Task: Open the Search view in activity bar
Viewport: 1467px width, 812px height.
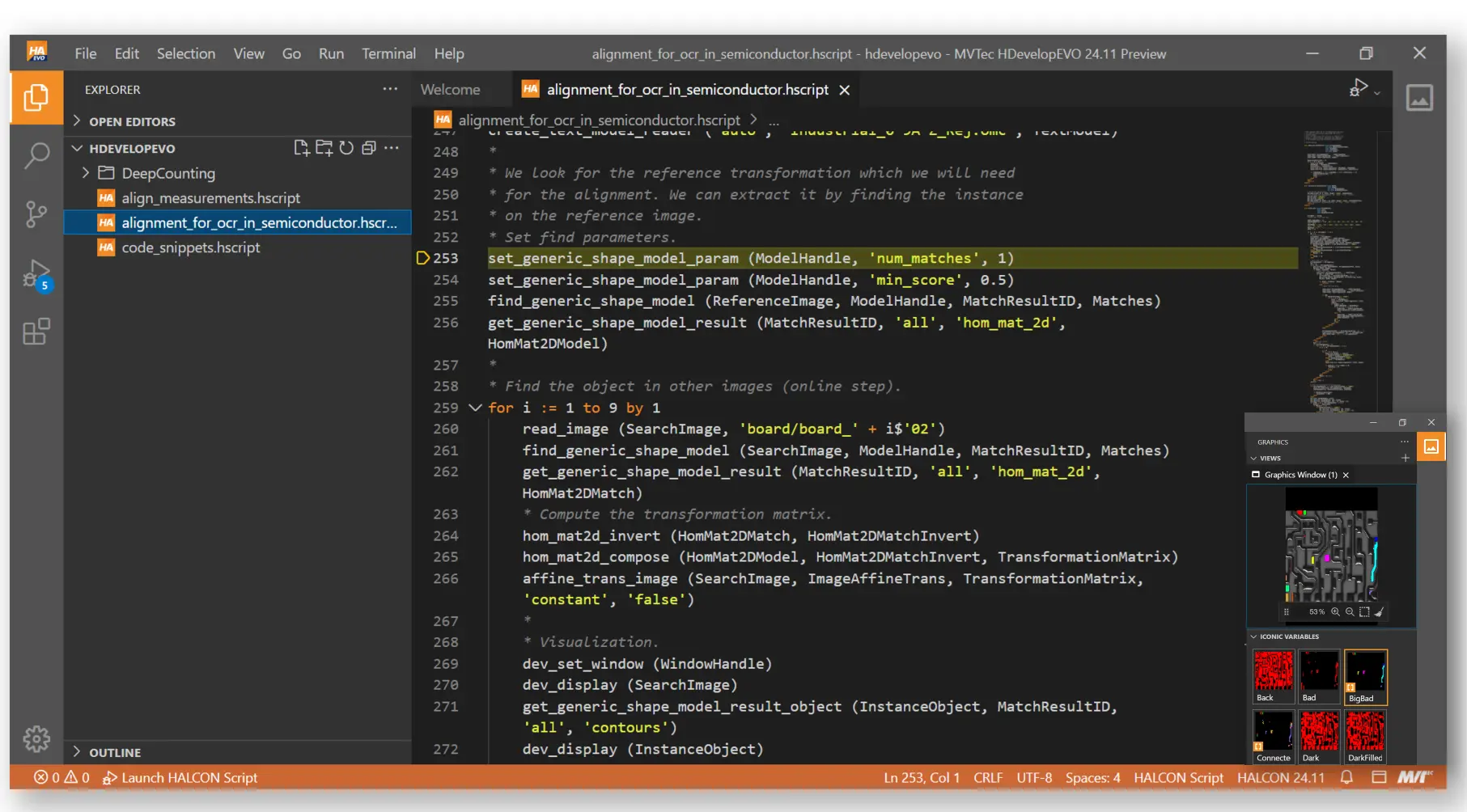Action: 36,154
